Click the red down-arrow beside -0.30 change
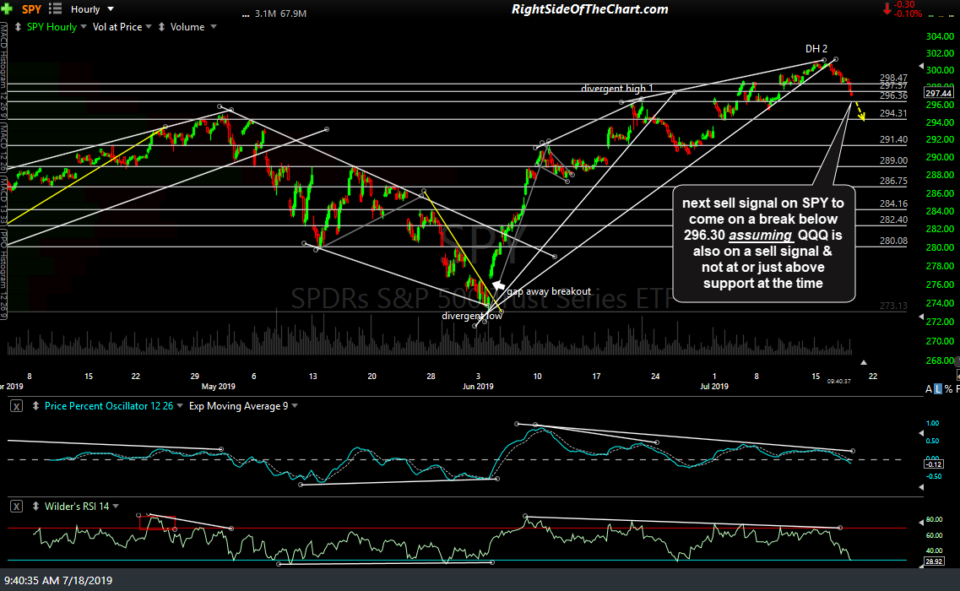Viewport: 960px width, 591px height. (x=887, y=9)
